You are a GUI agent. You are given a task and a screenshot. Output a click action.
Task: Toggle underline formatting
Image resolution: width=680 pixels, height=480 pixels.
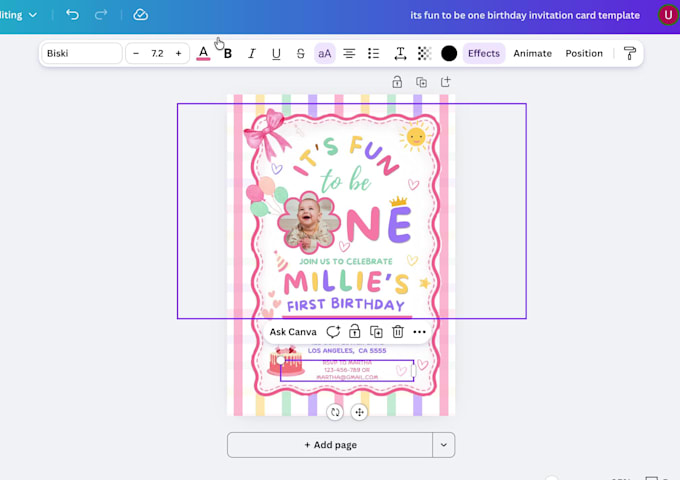pyautogui.click(x=276, y=53)
